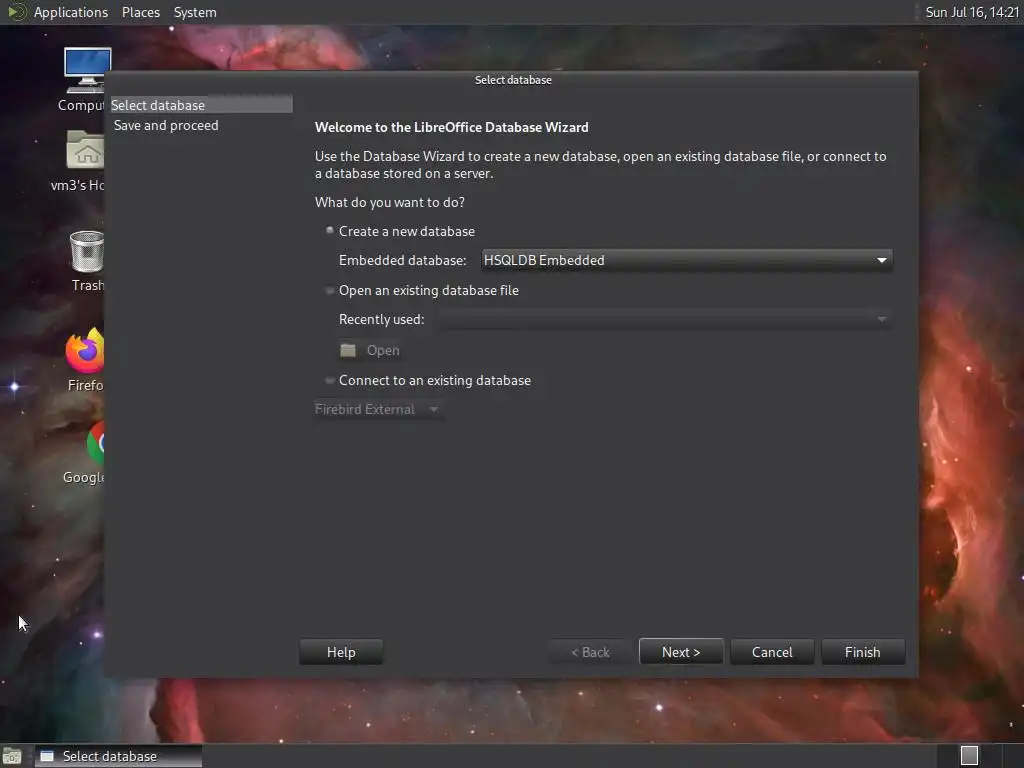1024x768 pixels.
Task: Click the Back button
Action: point(590,652)
